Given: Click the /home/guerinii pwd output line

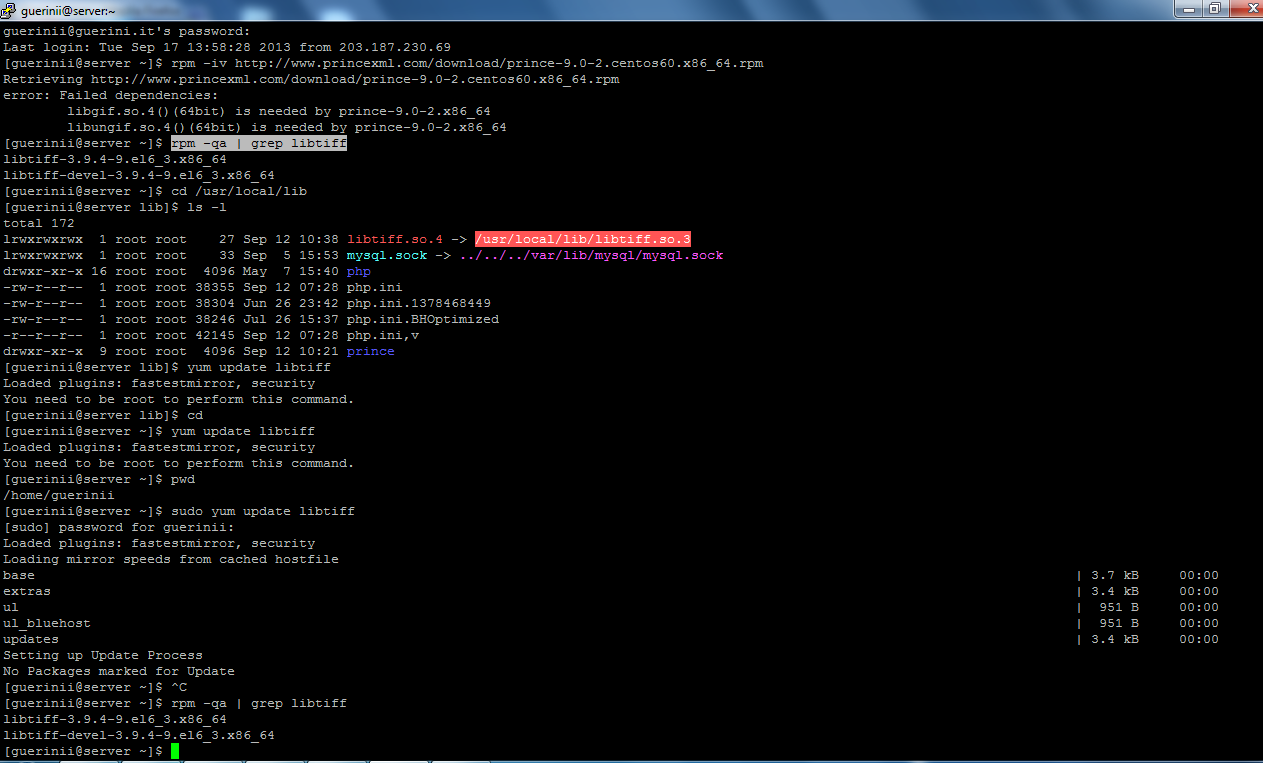Looking at the screenshot, I should coord(58,495).
